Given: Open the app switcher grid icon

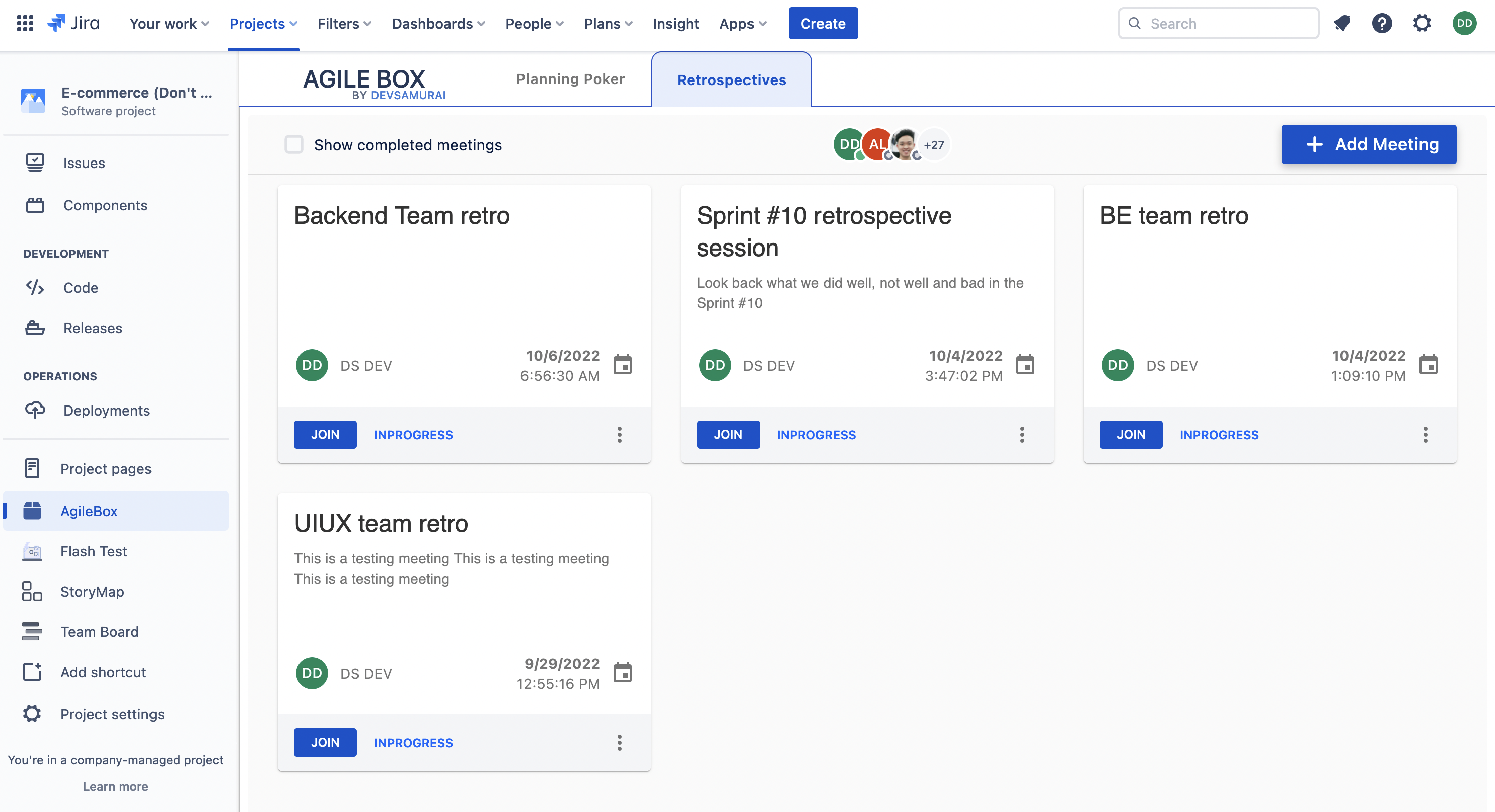Looking at the screenshot, I should pyautogui.click(x=25, y=23).
